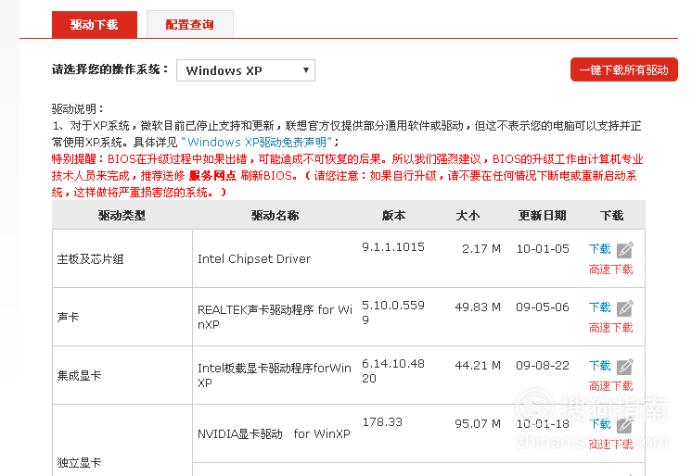Open the 驱动下载 tab
This screenshot has height=476, width=692.
pyautogui.click(x=94, y=25)
